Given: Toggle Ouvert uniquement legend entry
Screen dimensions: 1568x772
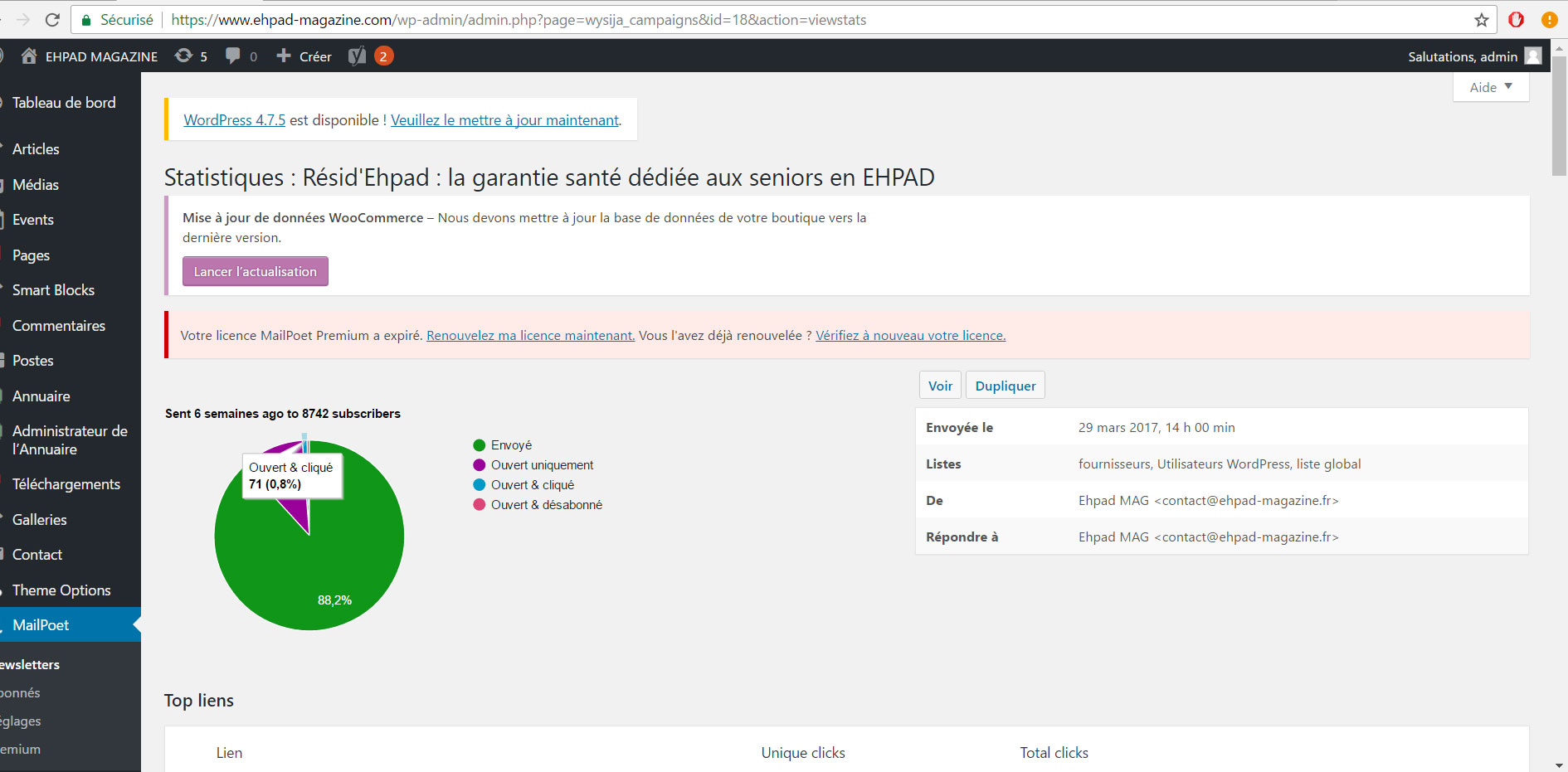Looking at the screenshot, I should [x=533, y=465].
